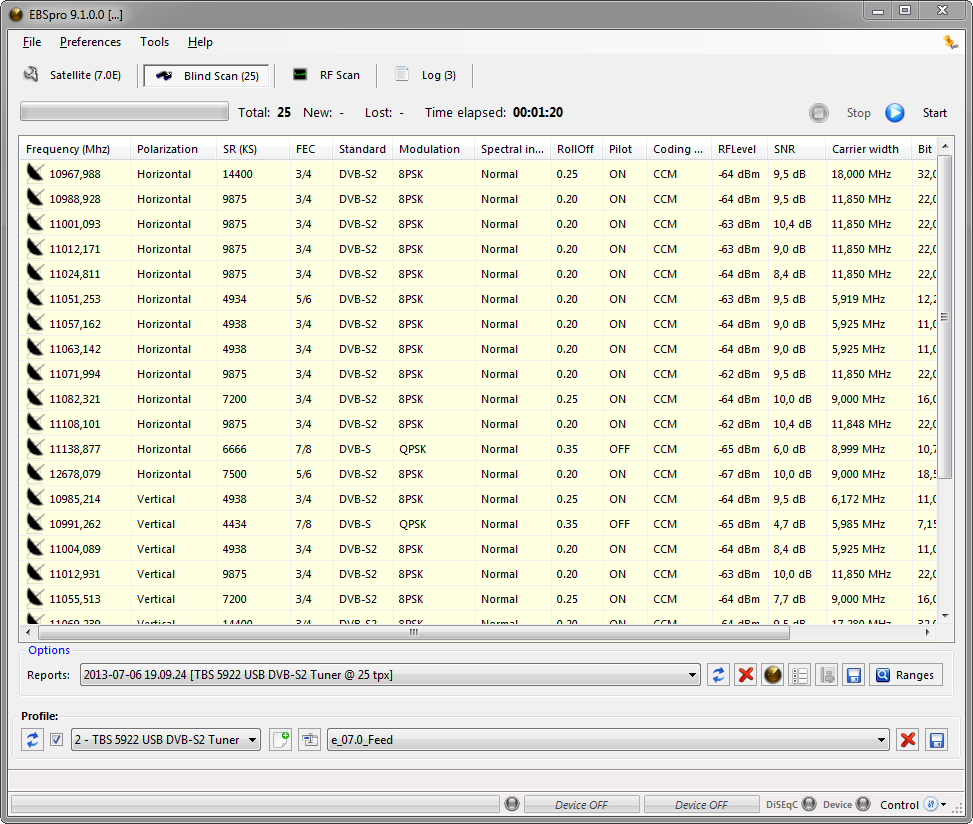Toggle the Profile device checkbox
The width and height of the screenshot is (973, 824).
[x=56, y=740]
